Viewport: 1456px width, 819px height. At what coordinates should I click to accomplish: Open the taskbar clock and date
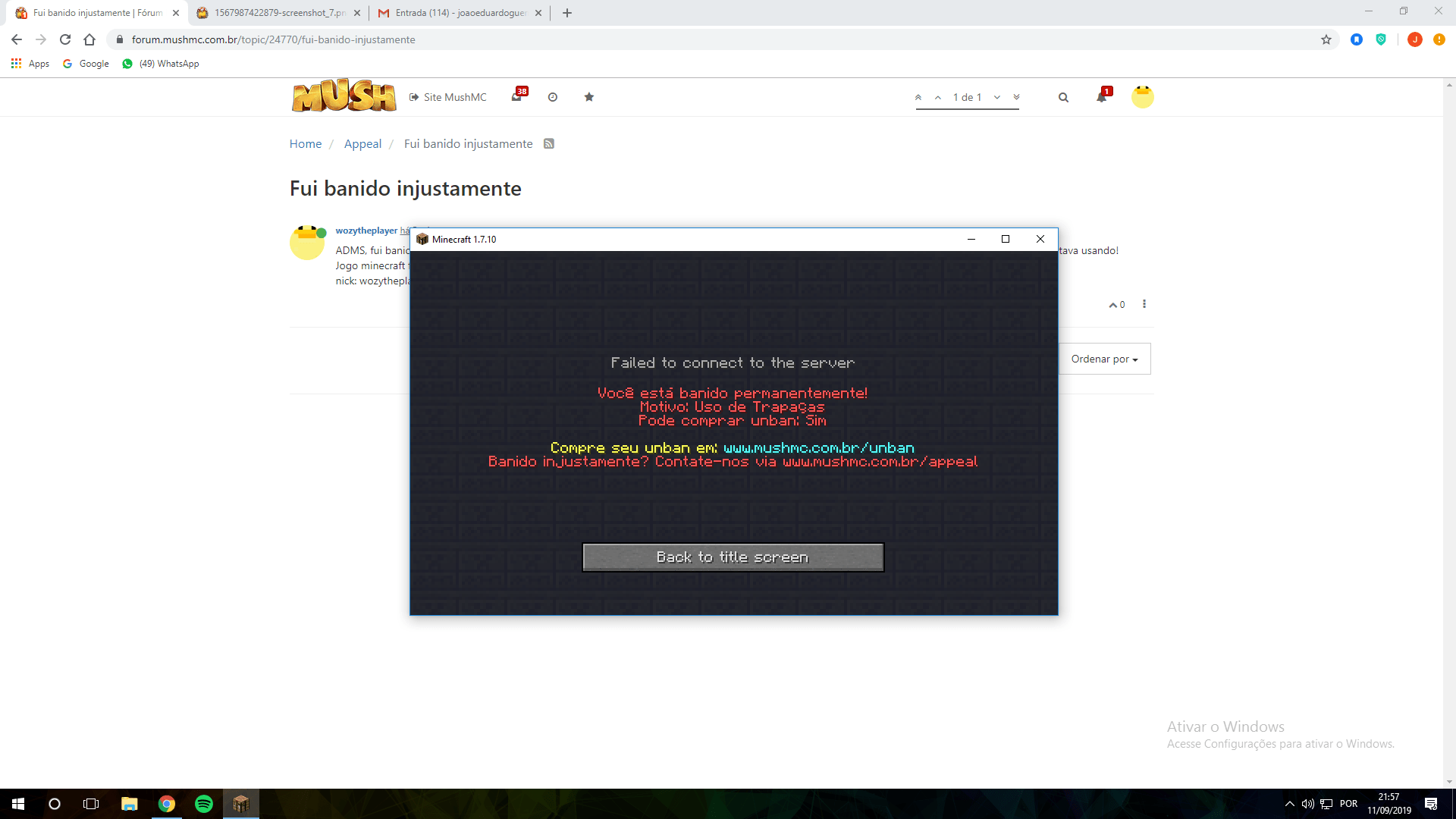point(1389,804)
